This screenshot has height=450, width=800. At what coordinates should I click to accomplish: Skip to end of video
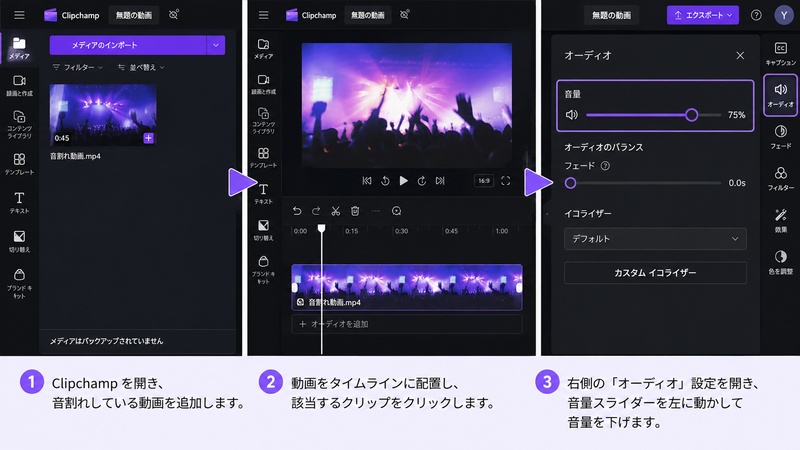point(440,181)
